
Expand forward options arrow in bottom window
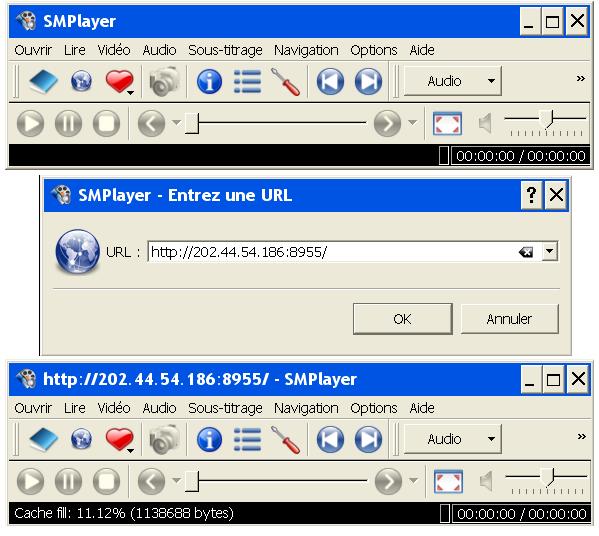[413, 480]
